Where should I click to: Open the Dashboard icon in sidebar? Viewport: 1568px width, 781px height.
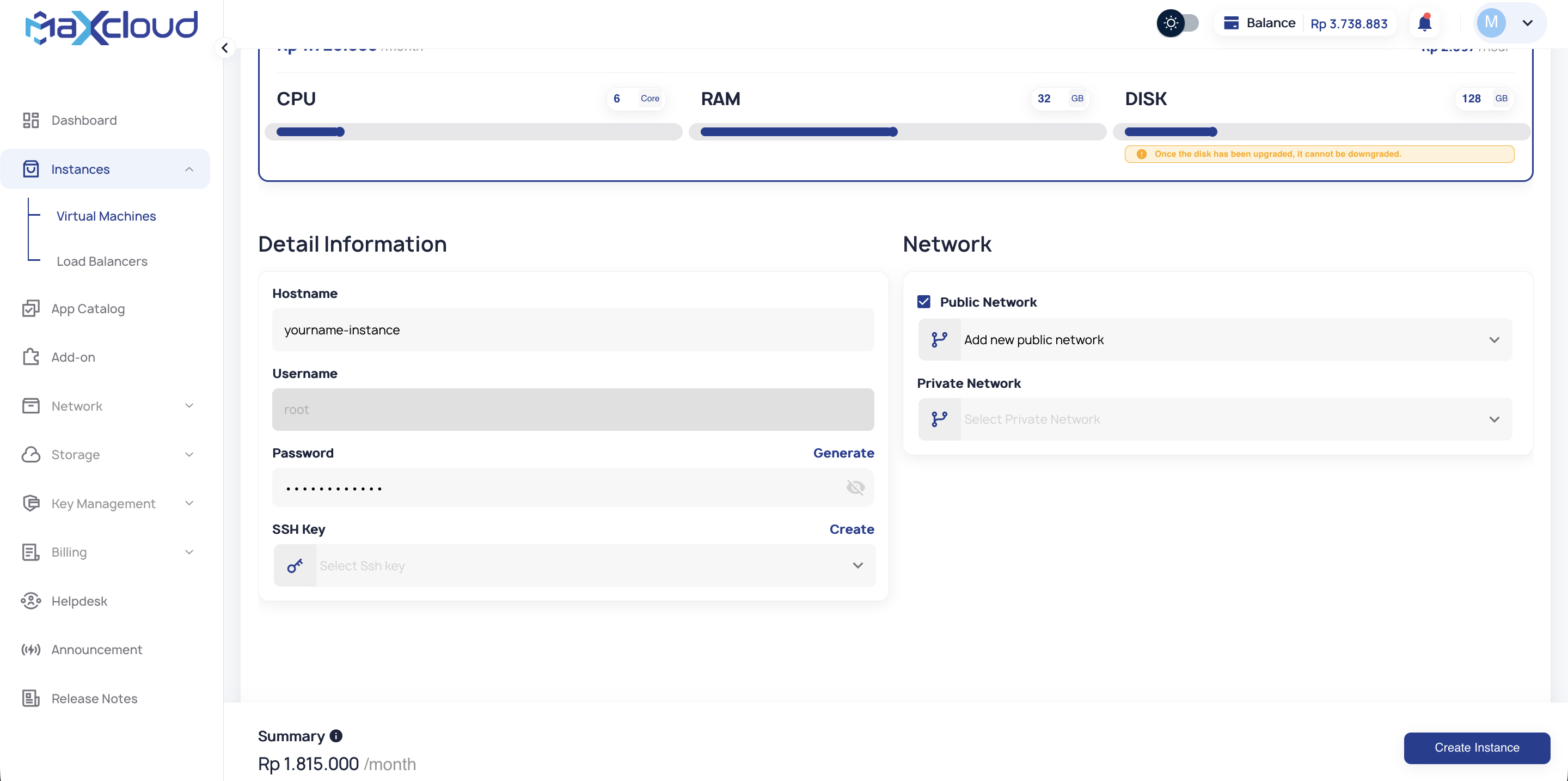pyautogui.click(x=30, y=120)
